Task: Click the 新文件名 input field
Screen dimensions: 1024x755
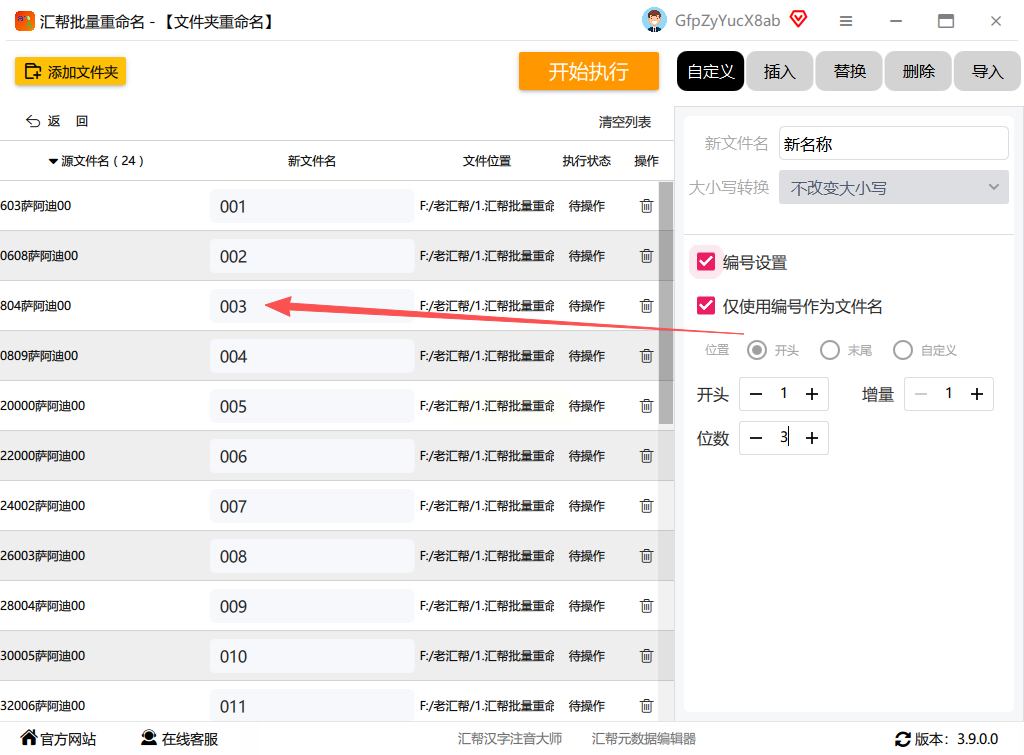Action: (893, 144)
